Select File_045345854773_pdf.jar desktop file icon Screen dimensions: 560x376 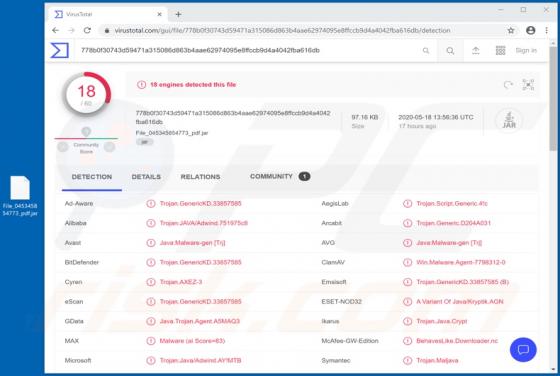(x=20, y=196)
